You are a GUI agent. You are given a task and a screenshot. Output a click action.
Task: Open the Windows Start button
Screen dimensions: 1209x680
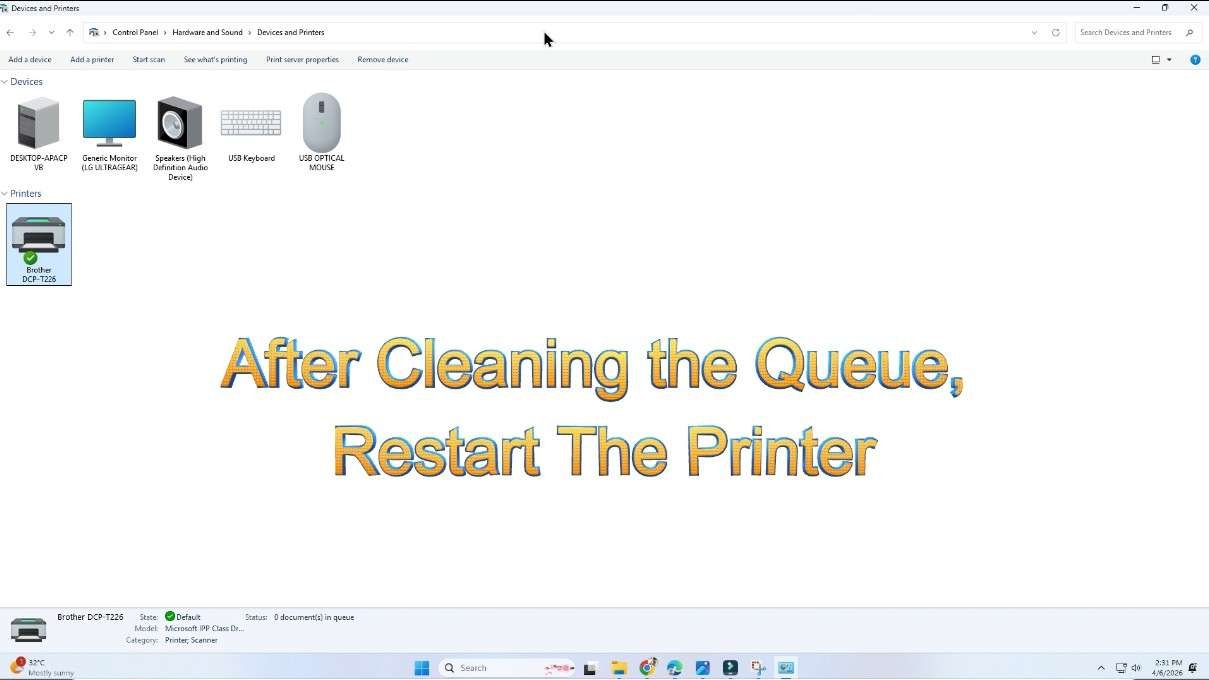click(x=422, y=668)
